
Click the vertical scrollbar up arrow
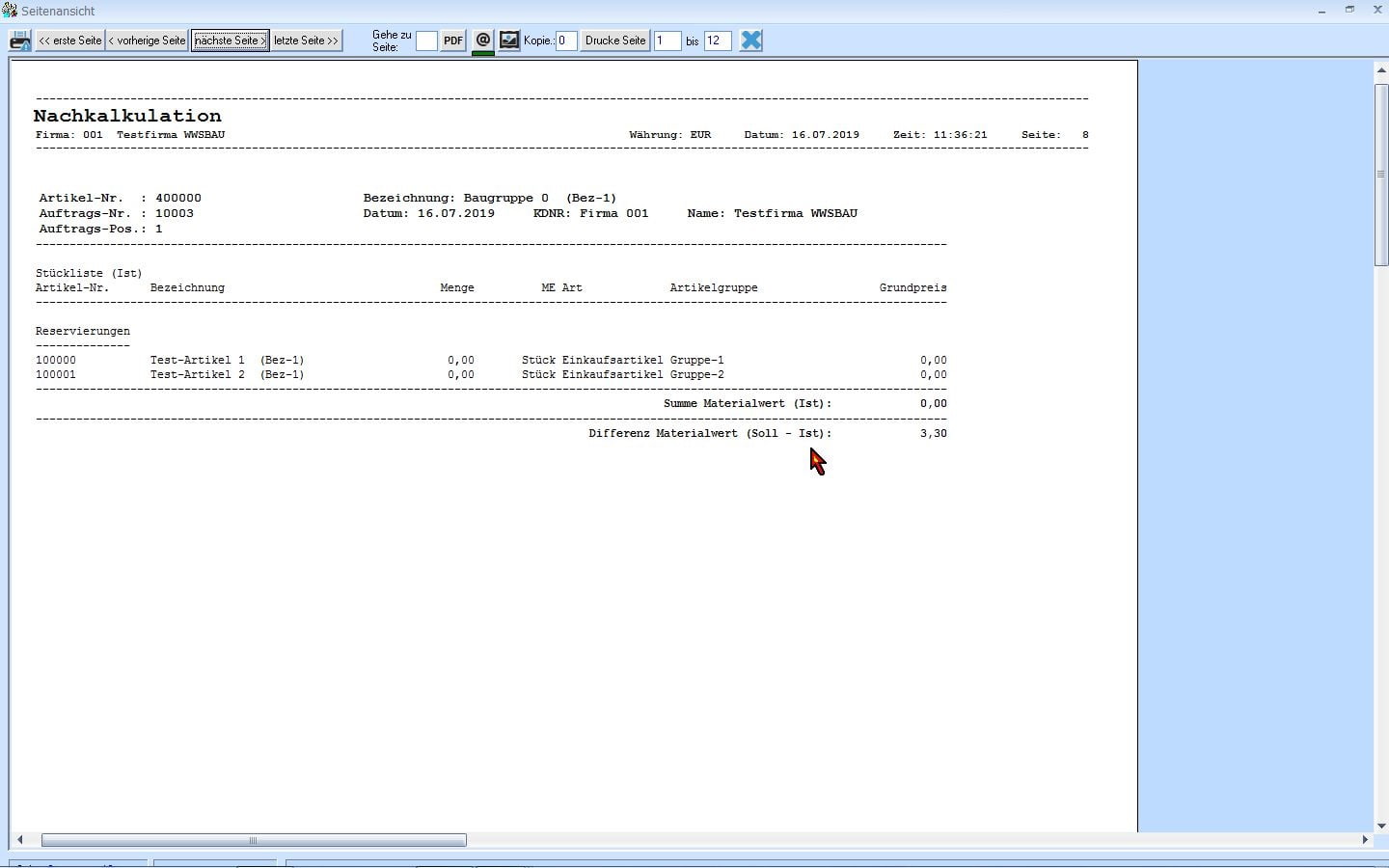coord(1381,71)
